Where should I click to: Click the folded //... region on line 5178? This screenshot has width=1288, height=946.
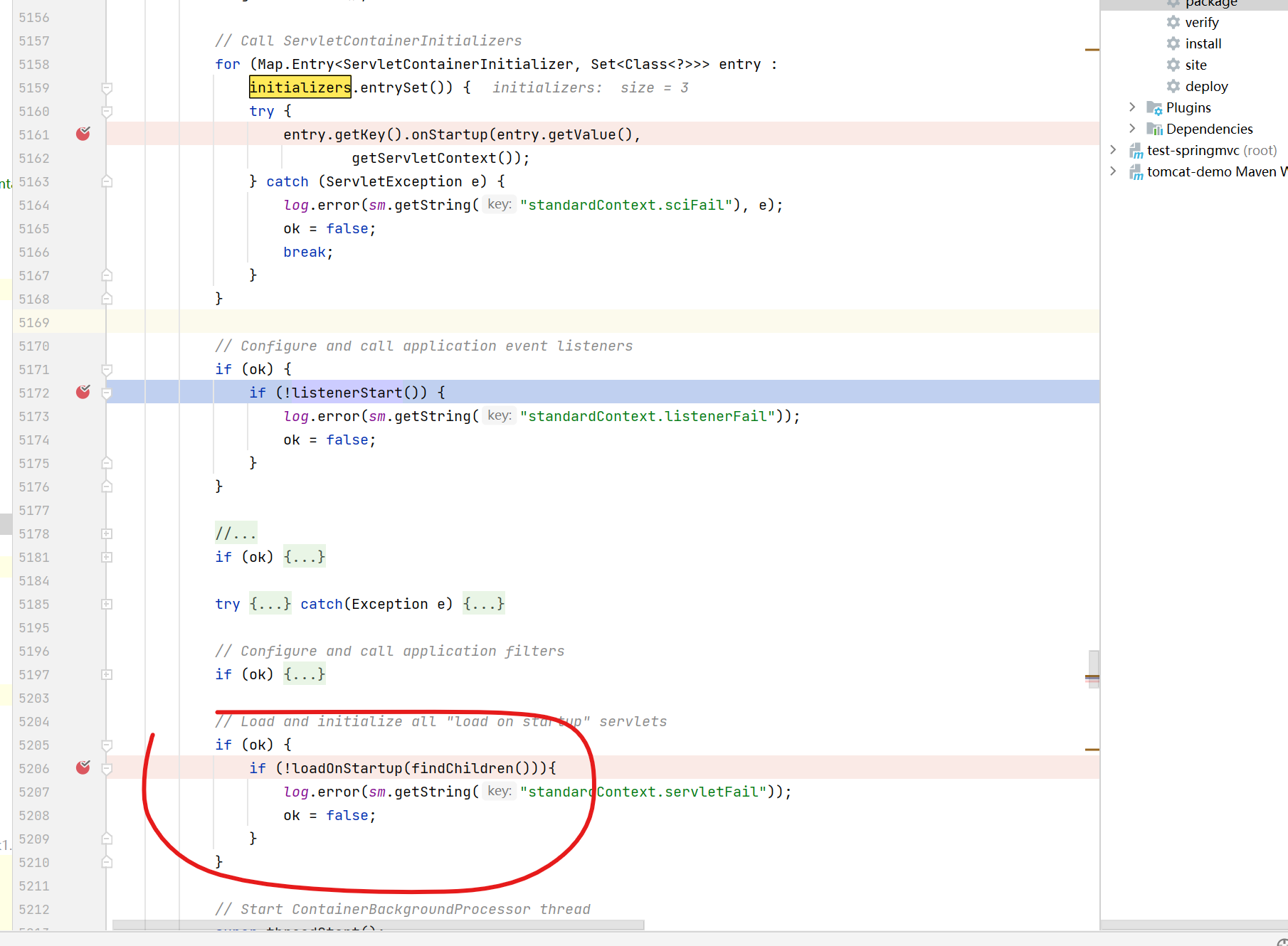(236, 533)
